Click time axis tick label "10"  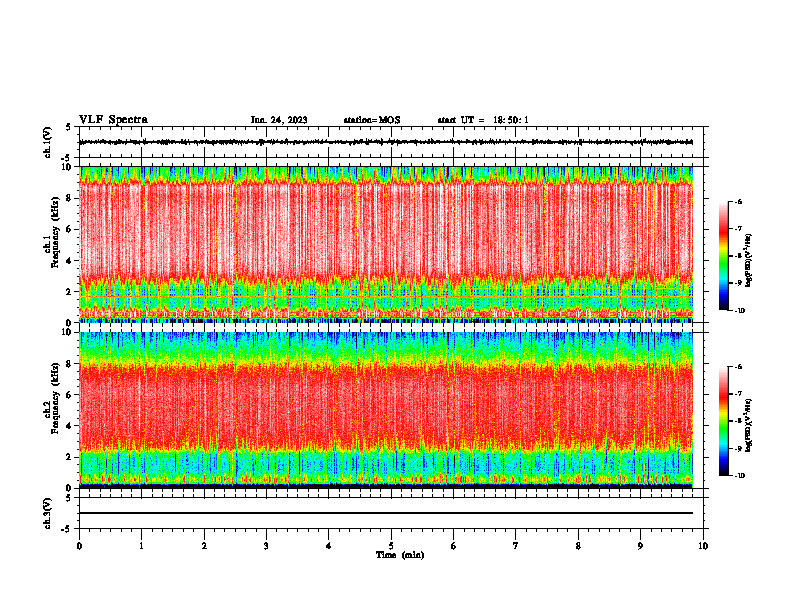pyautogui.click(x=703, y=546)
